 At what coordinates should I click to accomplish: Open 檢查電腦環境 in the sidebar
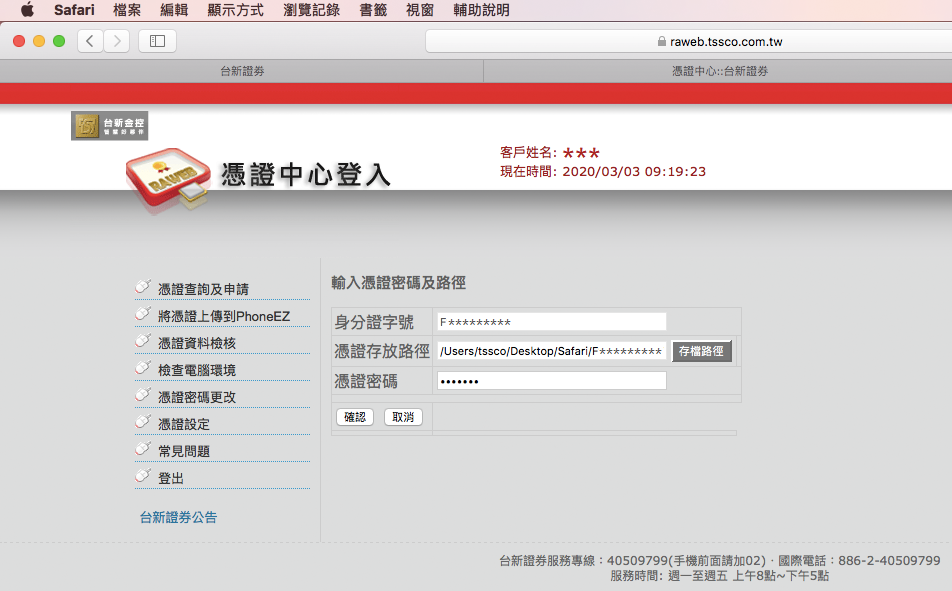197,370
